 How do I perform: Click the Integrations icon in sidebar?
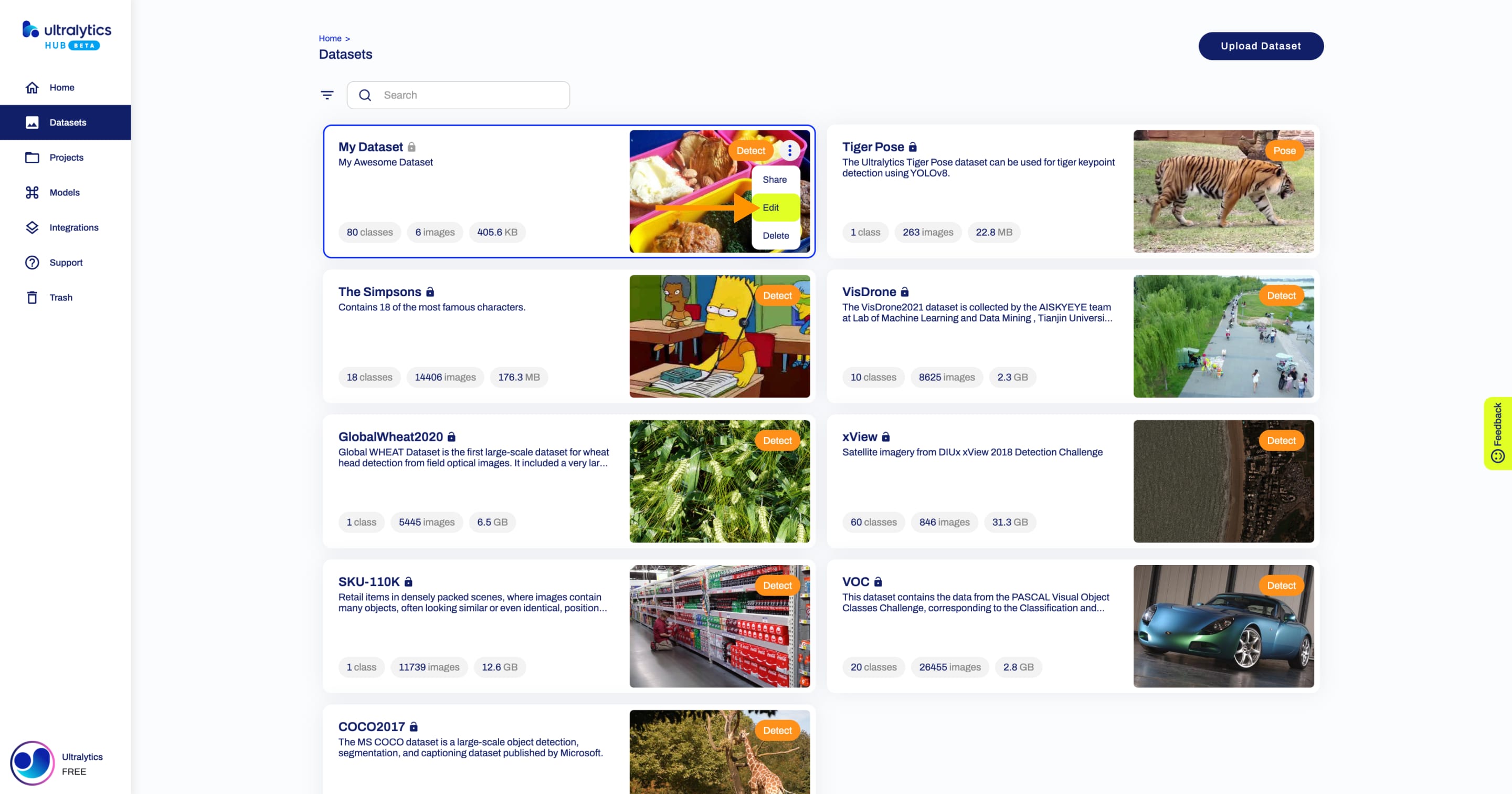pyautogui.click(x=32, y=227)
